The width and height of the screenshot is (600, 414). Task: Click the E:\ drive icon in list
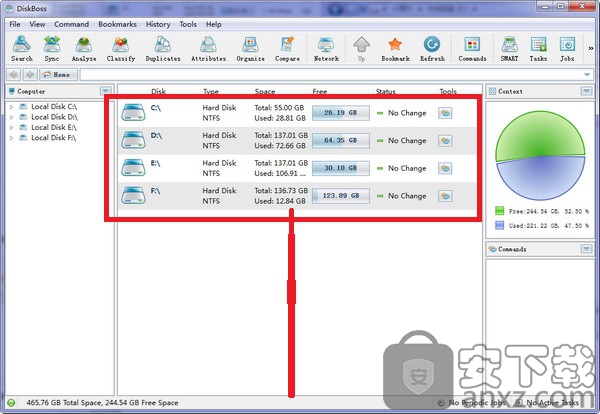point(133,168)
